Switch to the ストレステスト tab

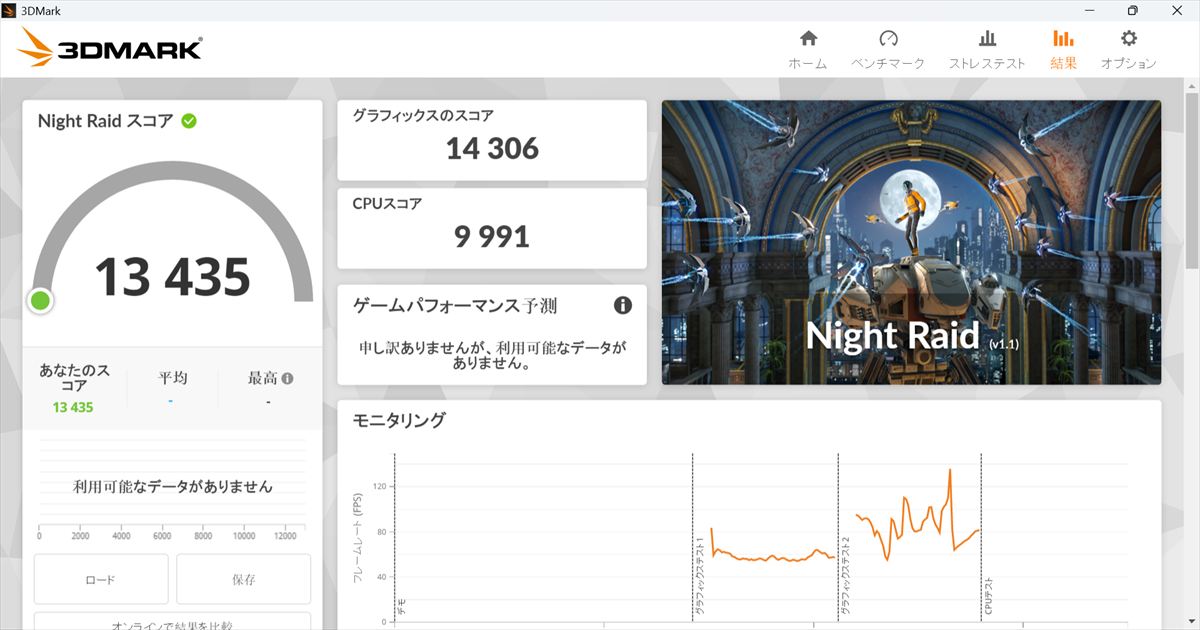[x=987, y=49]
